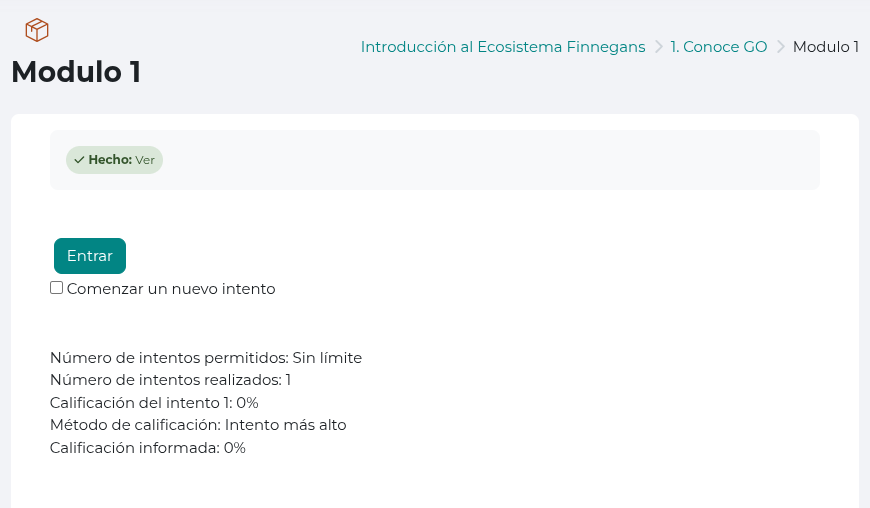The height and width of the screenshot is (508, 870).
Task: Click the Calificación informada line
Action: [147, 448]
